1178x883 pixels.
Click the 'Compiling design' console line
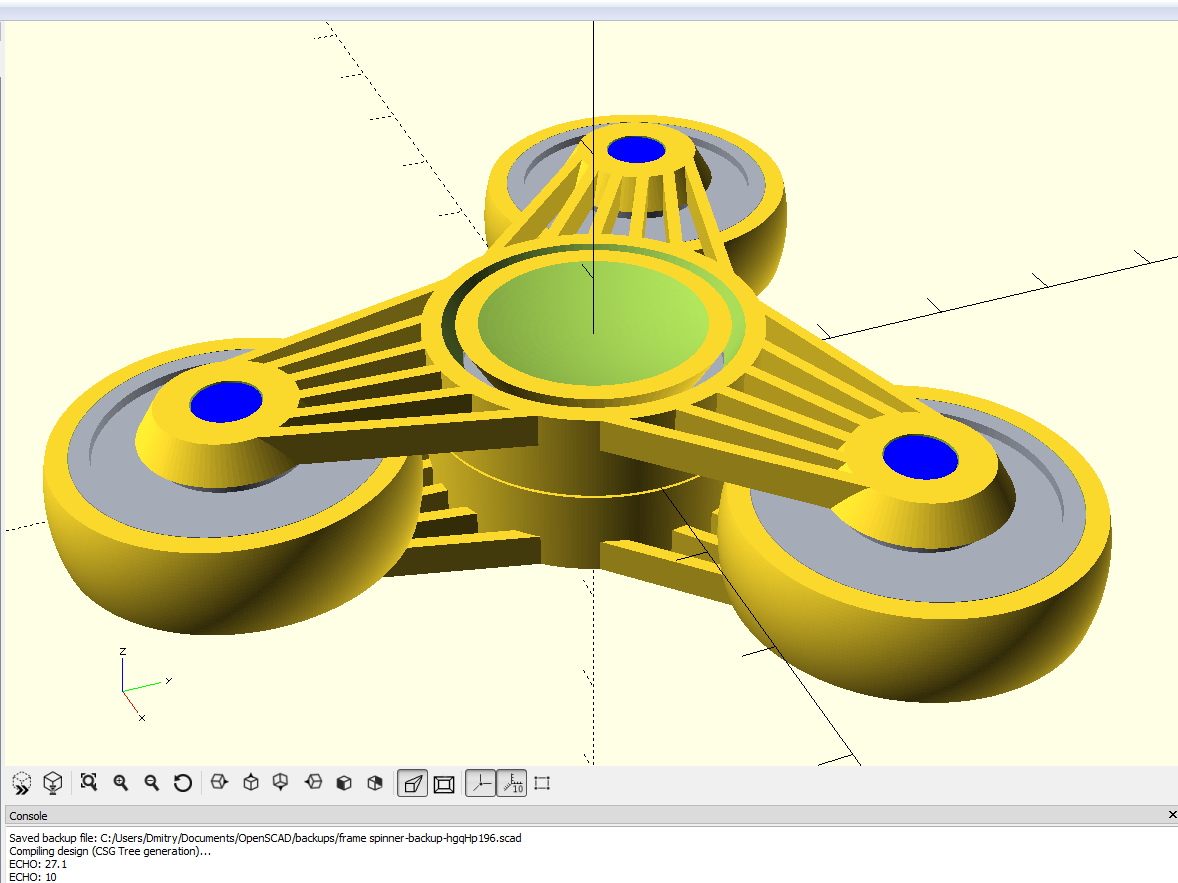110,851
